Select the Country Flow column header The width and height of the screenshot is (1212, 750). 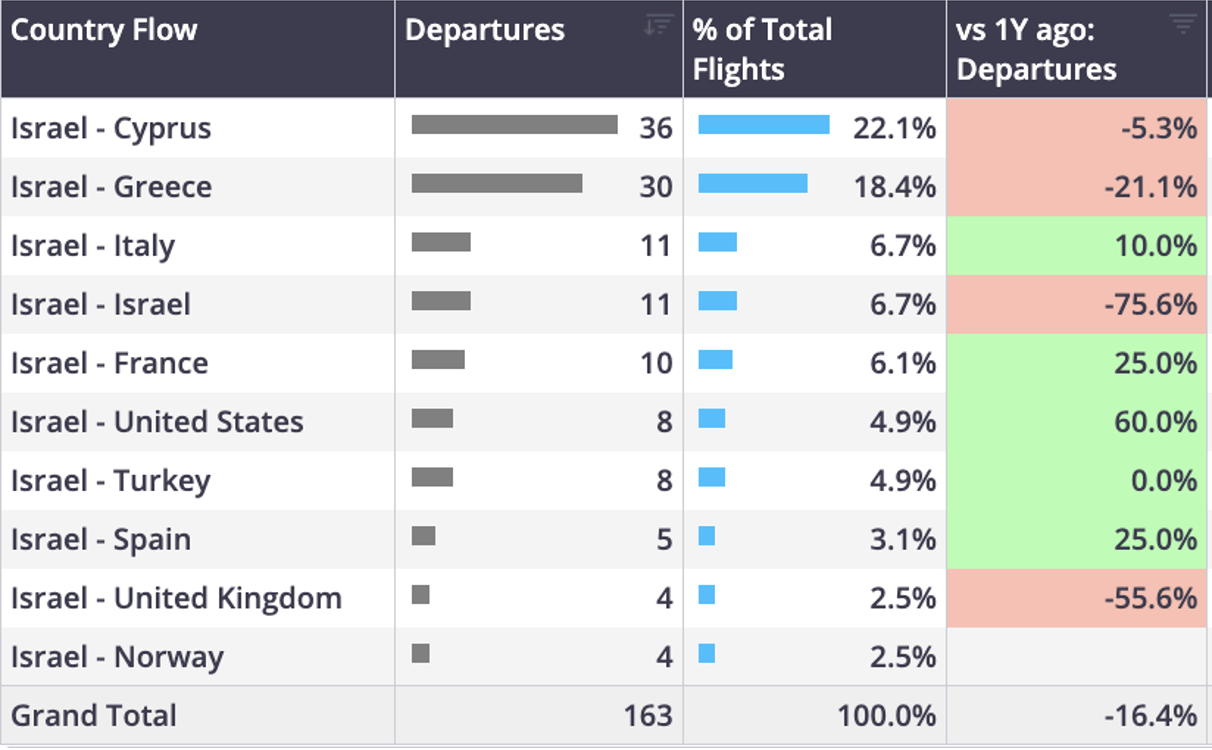click(104, 30)
